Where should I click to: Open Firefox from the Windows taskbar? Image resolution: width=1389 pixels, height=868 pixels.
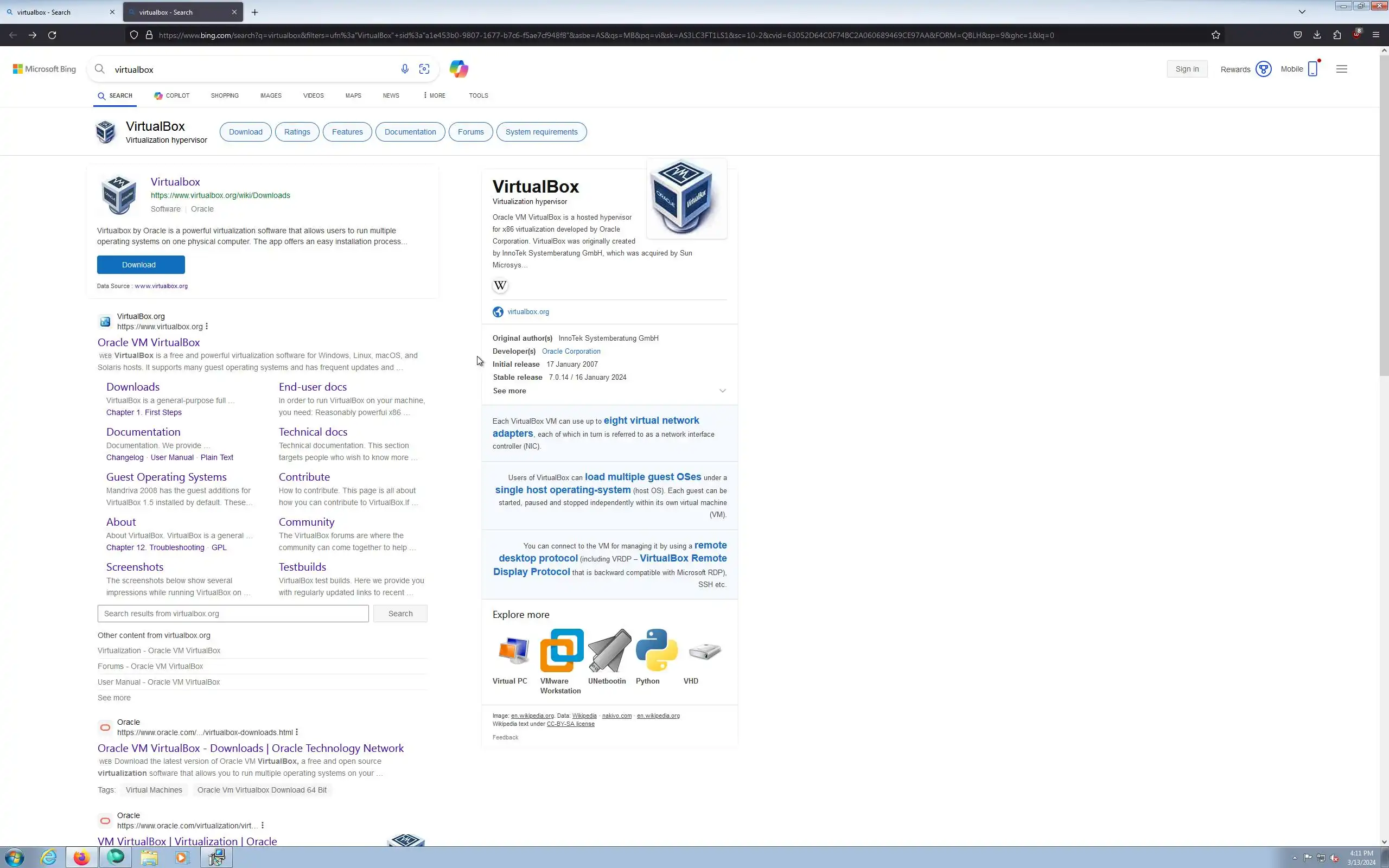click(81, 857)
